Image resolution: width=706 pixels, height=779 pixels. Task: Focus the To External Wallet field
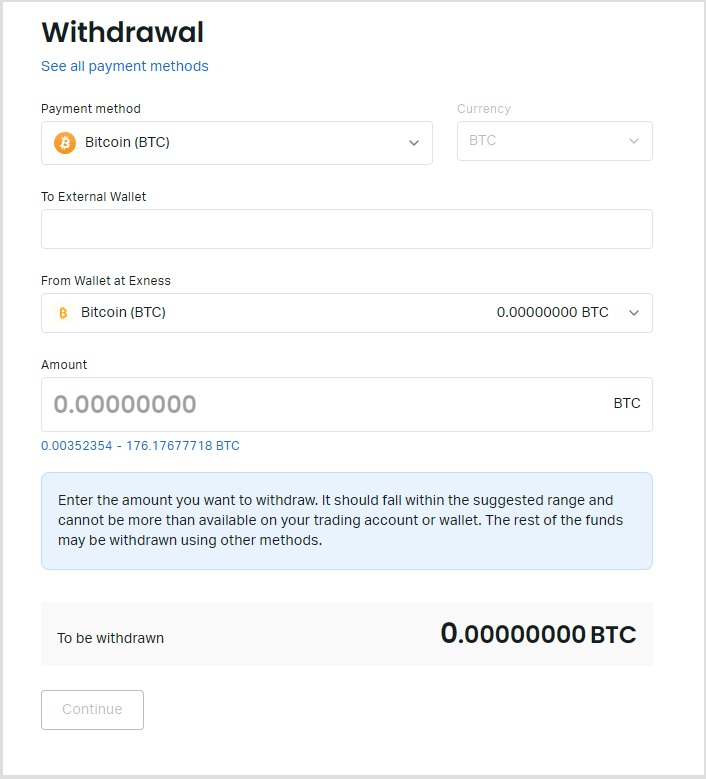(x=346, y=229)
